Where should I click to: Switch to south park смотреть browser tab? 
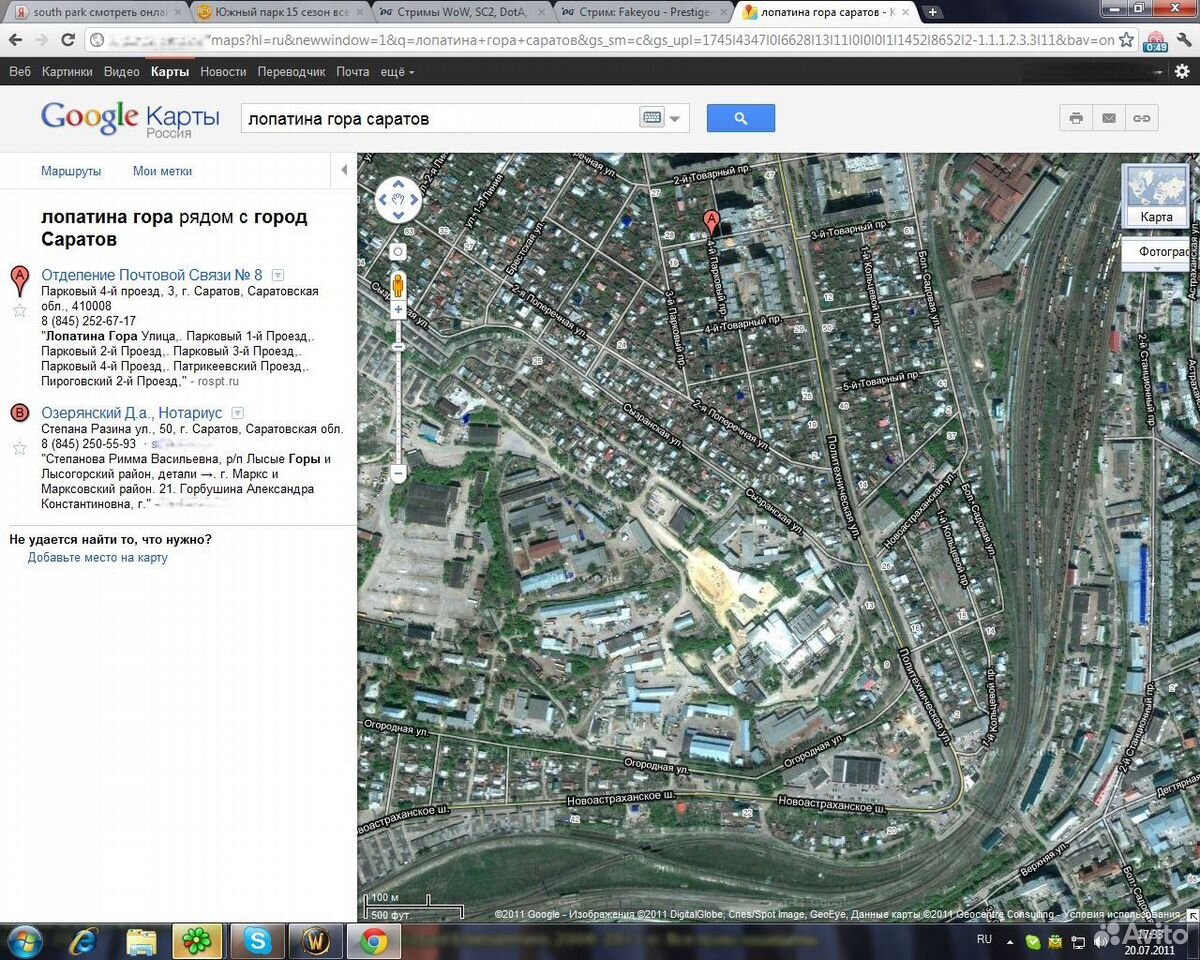tap(98, 13)
